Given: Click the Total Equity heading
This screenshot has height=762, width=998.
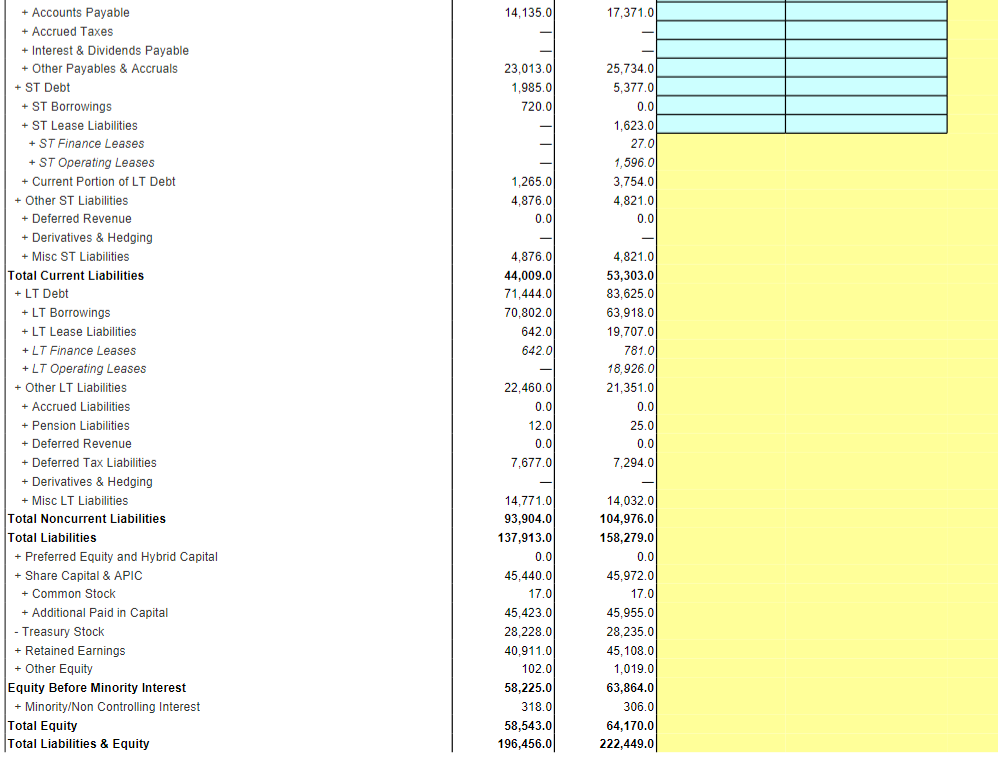Looking at the screenshot, I should click(x=42, y=726).
